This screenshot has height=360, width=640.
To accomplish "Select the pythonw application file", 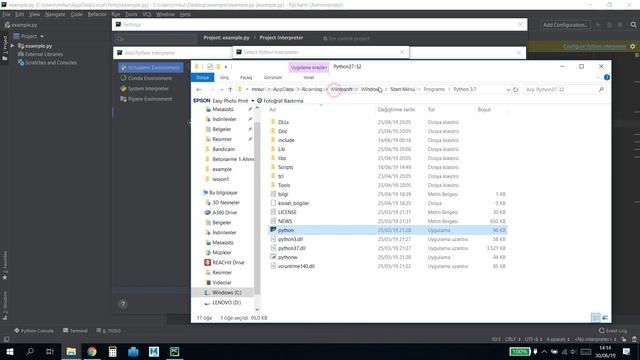I will 287,257.
